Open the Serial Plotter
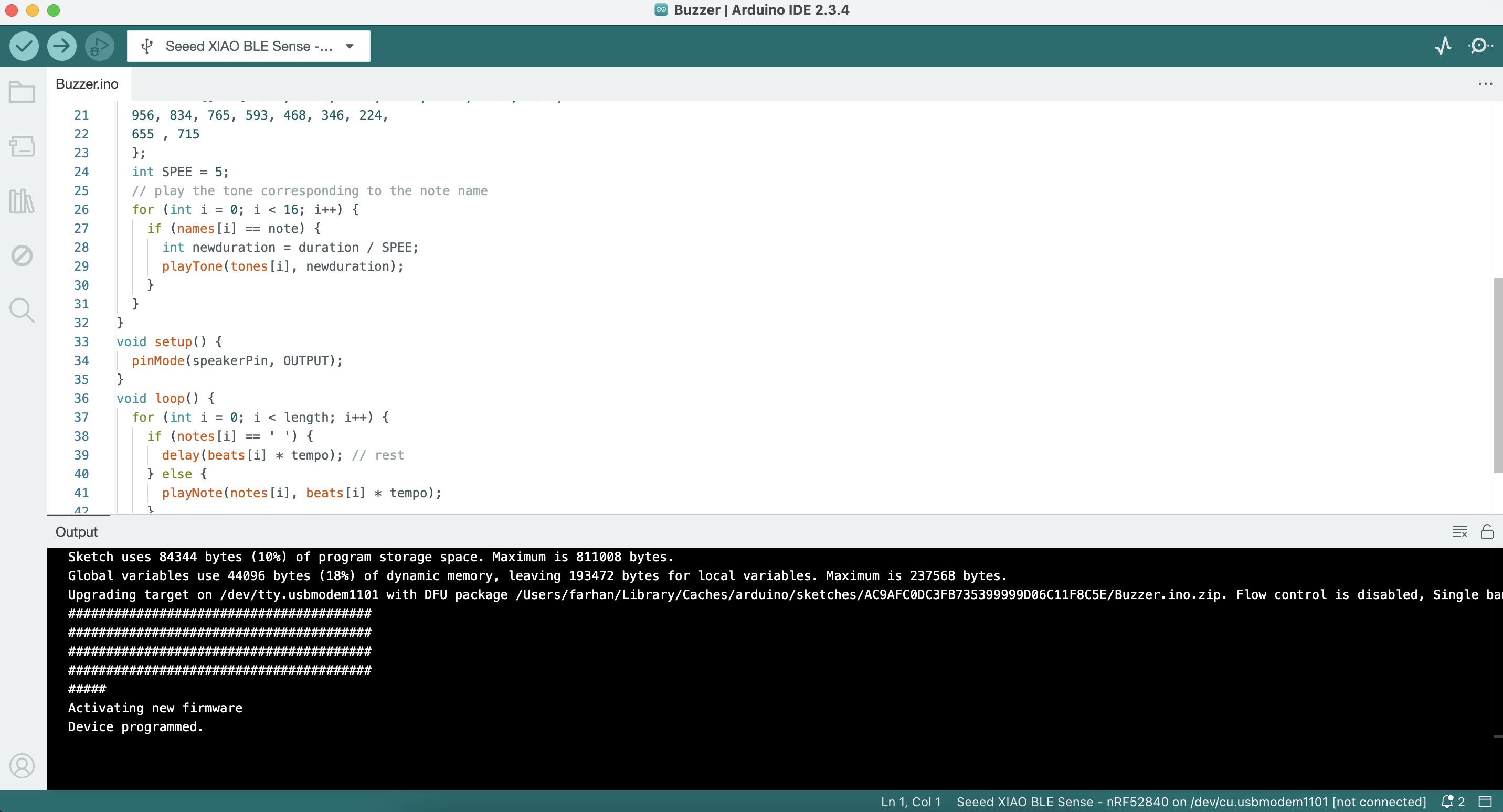The image size is (1503, 812). point(1443,46)
